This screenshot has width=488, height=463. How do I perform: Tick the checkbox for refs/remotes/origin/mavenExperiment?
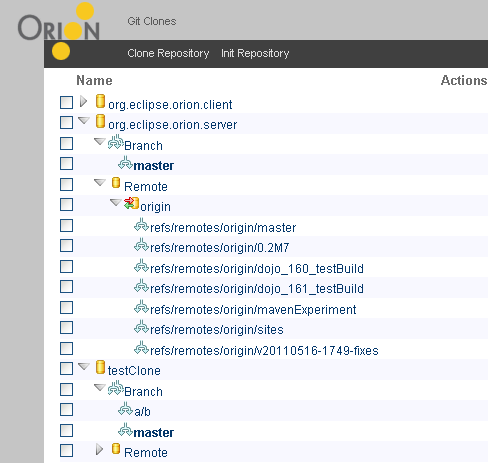point(66,308)
